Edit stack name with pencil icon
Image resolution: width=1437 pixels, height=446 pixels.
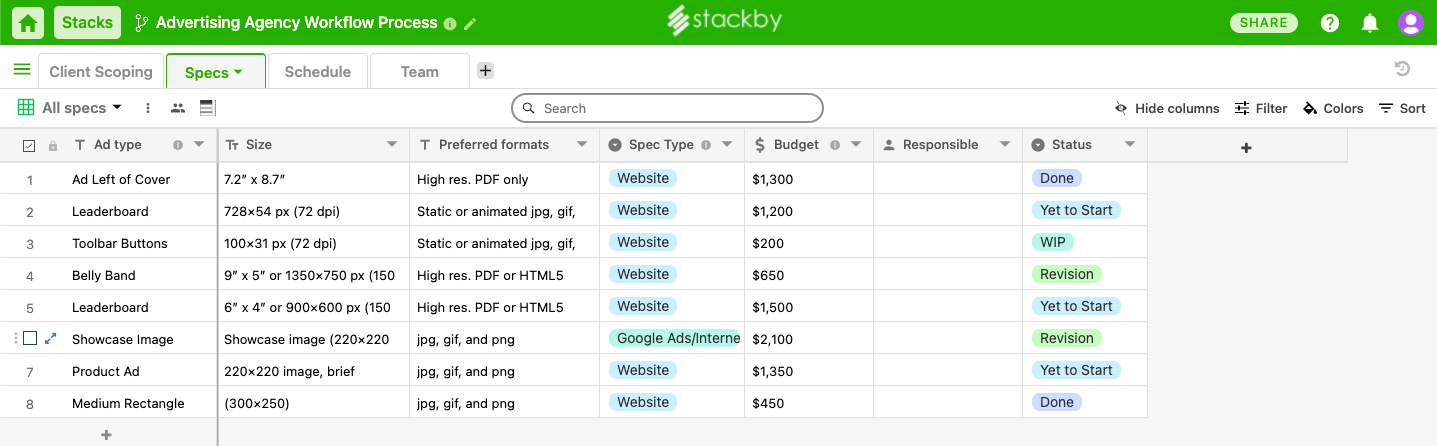tap(470, 23)
